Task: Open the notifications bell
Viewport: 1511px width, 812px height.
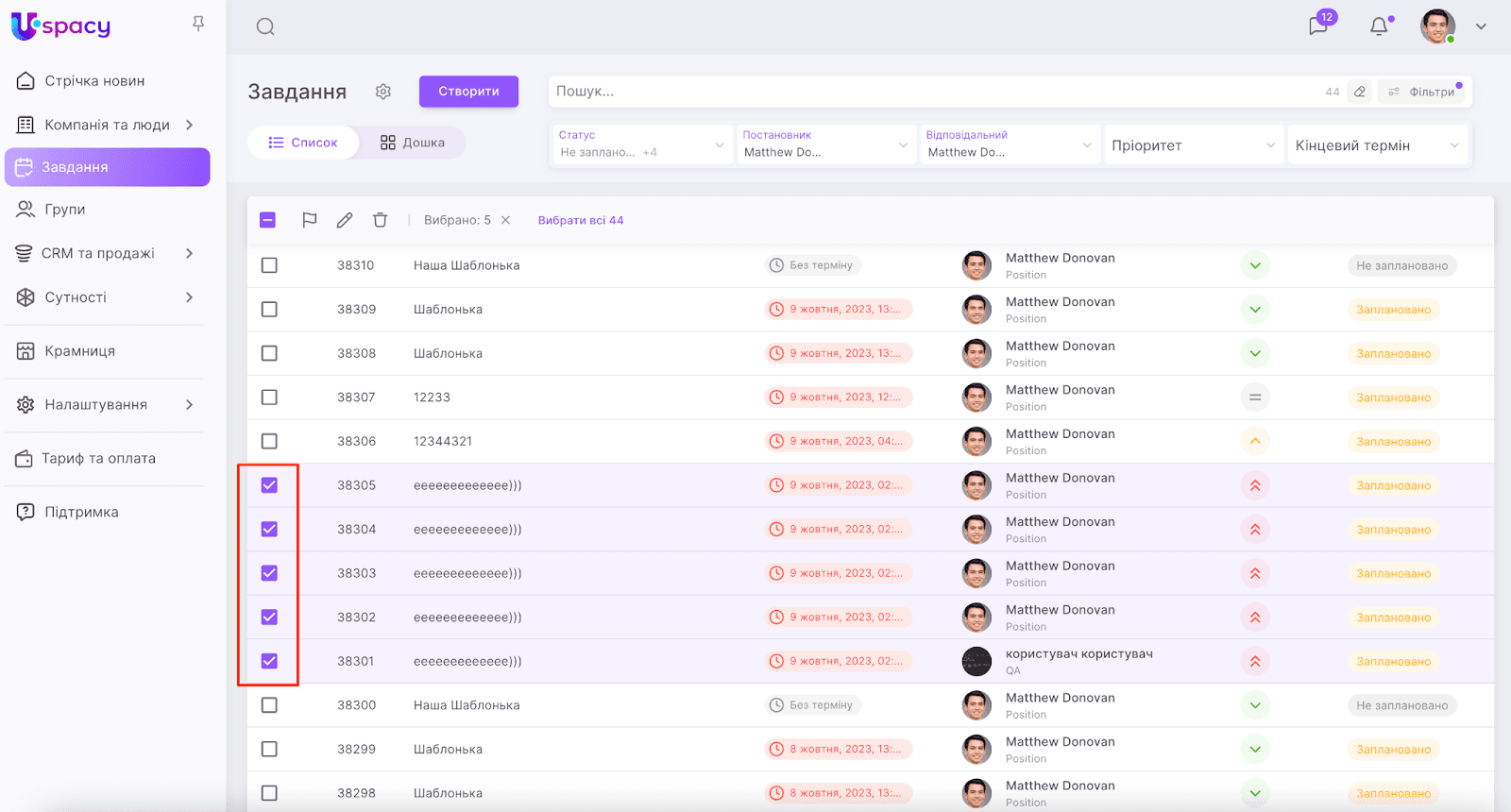Action: point(1379,26)
